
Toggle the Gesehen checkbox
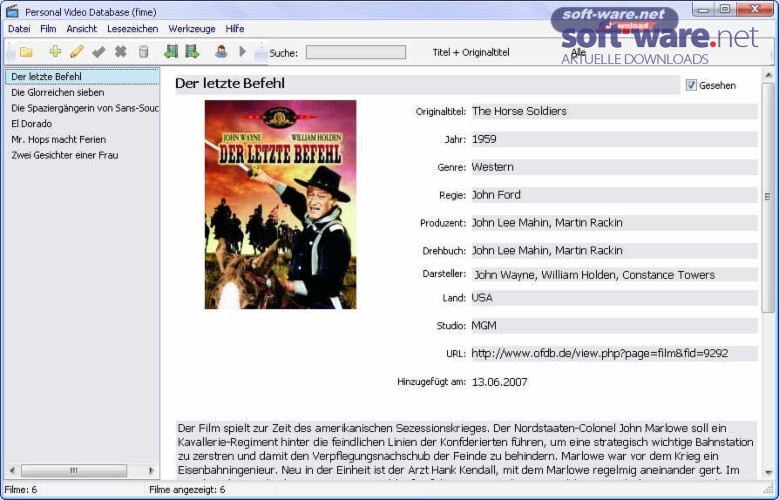tap(691, 85)
